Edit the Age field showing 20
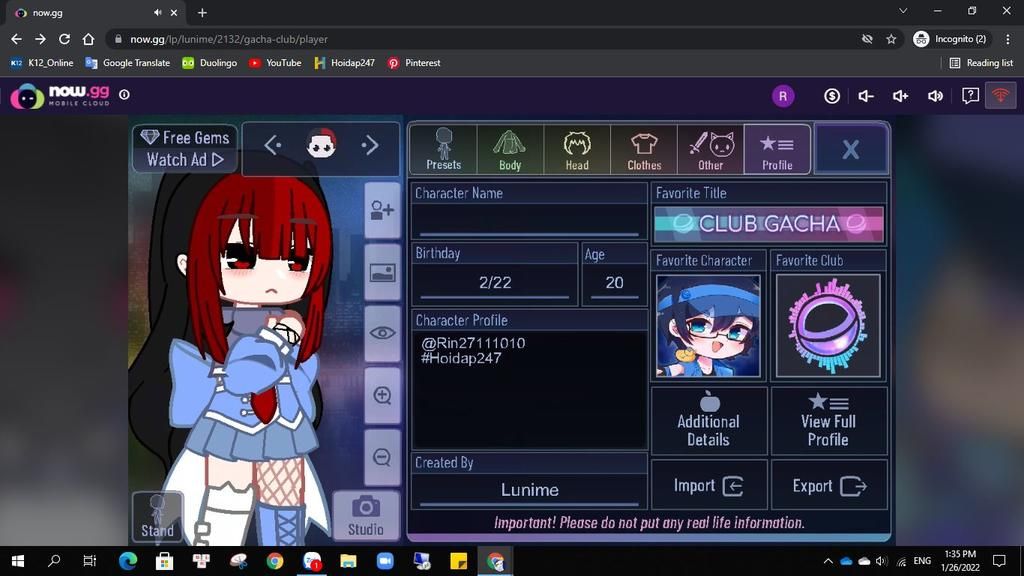Screen dimensions: 1024x576 pos(614,283)
